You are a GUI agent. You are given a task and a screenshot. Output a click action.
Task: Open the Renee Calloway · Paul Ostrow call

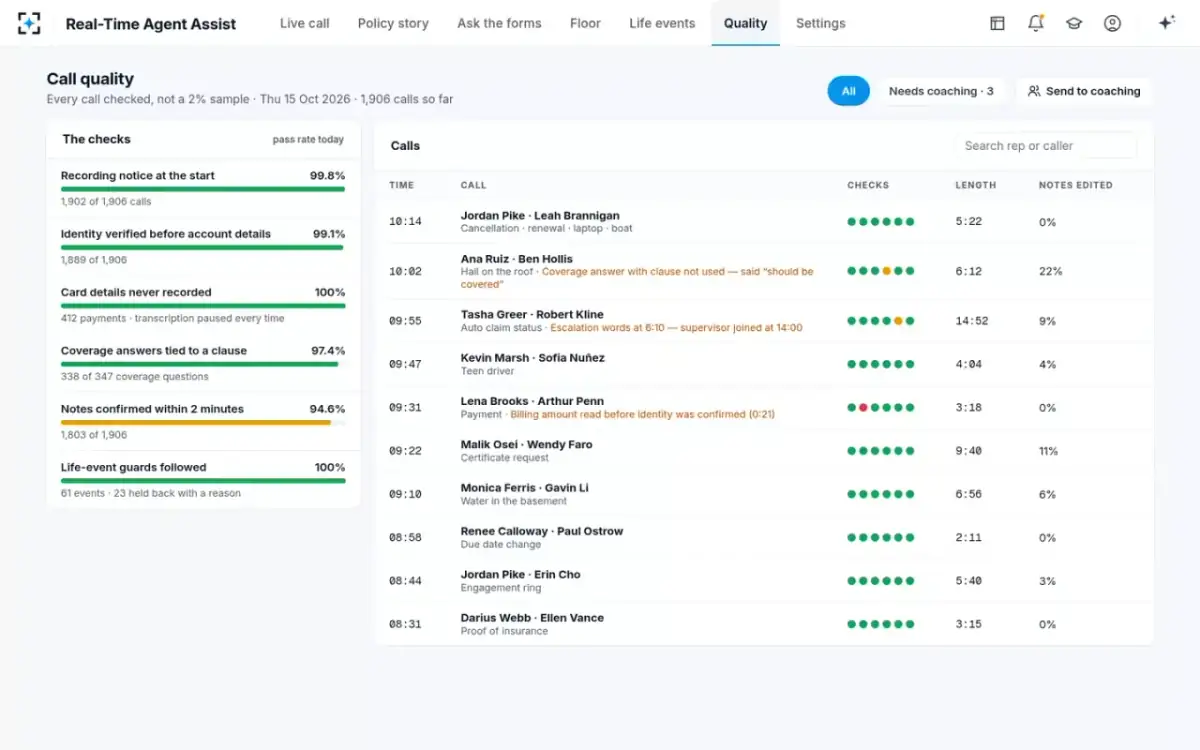pos(764,538)
